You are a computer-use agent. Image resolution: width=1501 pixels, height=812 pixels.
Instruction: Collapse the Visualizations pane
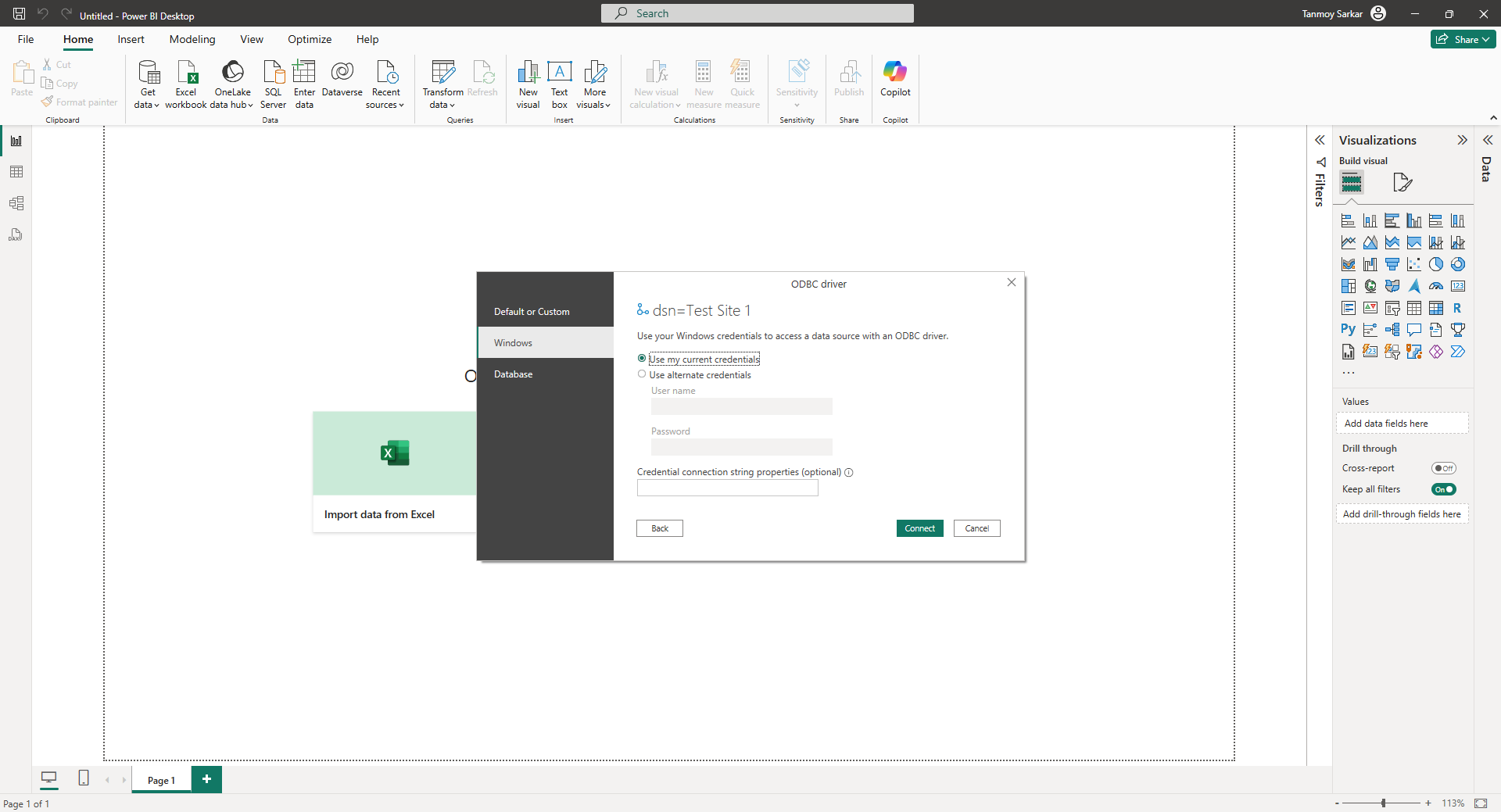click(1462, 140)
